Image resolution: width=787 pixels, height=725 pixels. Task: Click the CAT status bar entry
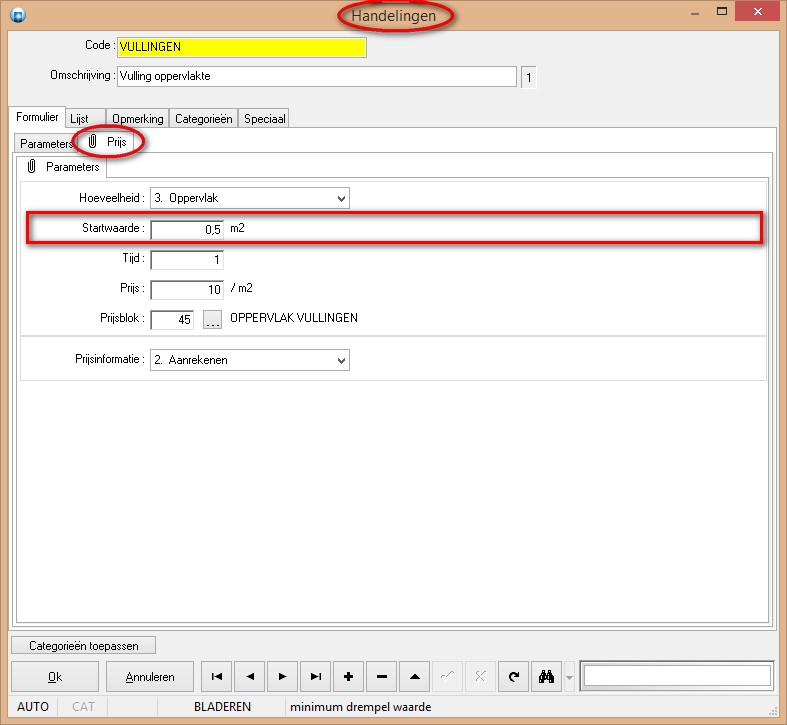point(83,707)
